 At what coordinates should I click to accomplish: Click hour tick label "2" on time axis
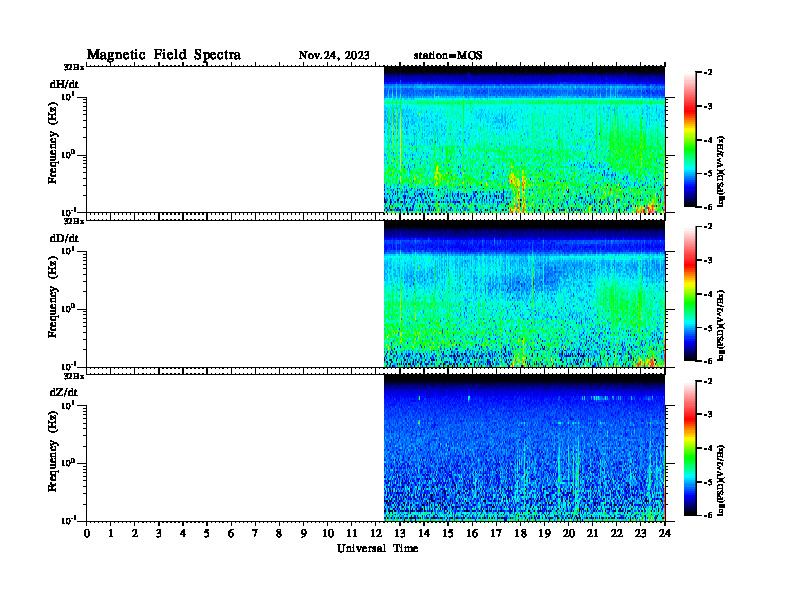135,534
